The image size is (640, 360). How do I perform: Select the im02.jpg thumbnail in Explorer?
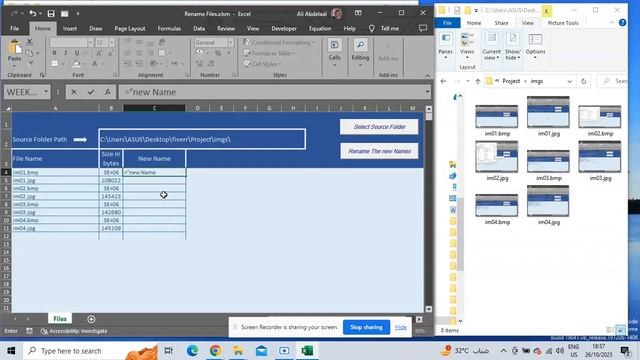point(497,157)
